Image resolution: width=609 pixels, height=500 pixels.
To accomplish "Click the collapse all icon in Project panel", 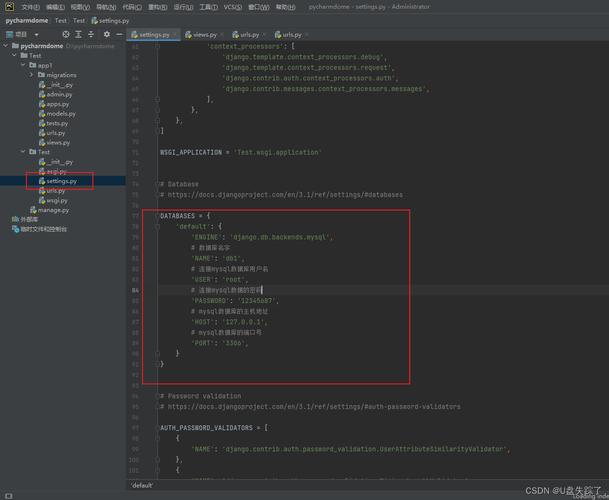I will [91, 34].
